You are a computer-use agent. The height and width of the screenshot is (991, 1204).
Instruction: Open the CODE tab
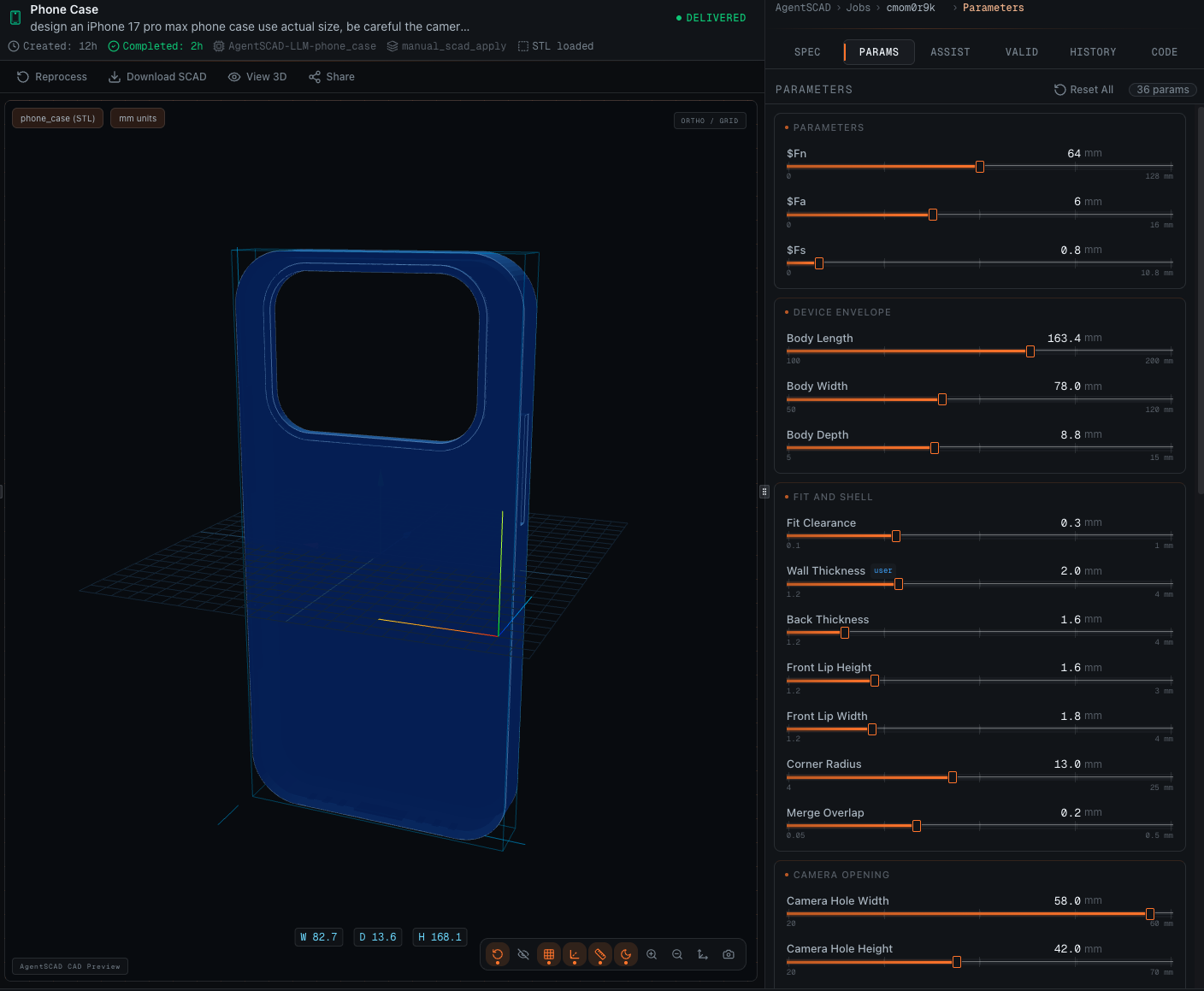click(x=1165, y=52)
